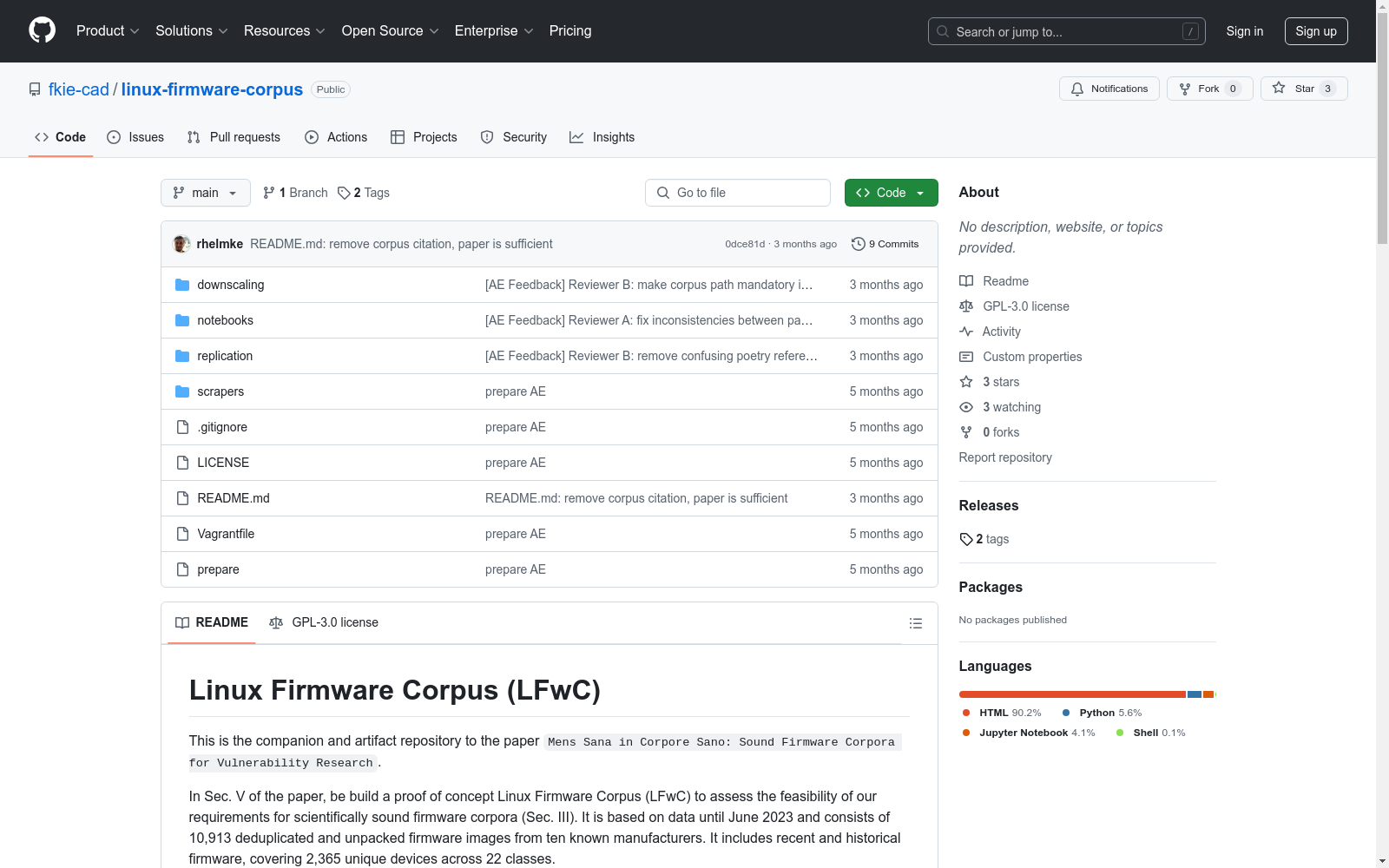Click the scrapers folder icon
The height and width of the screenshot is (868, 1389).
[x=182, y=391]
